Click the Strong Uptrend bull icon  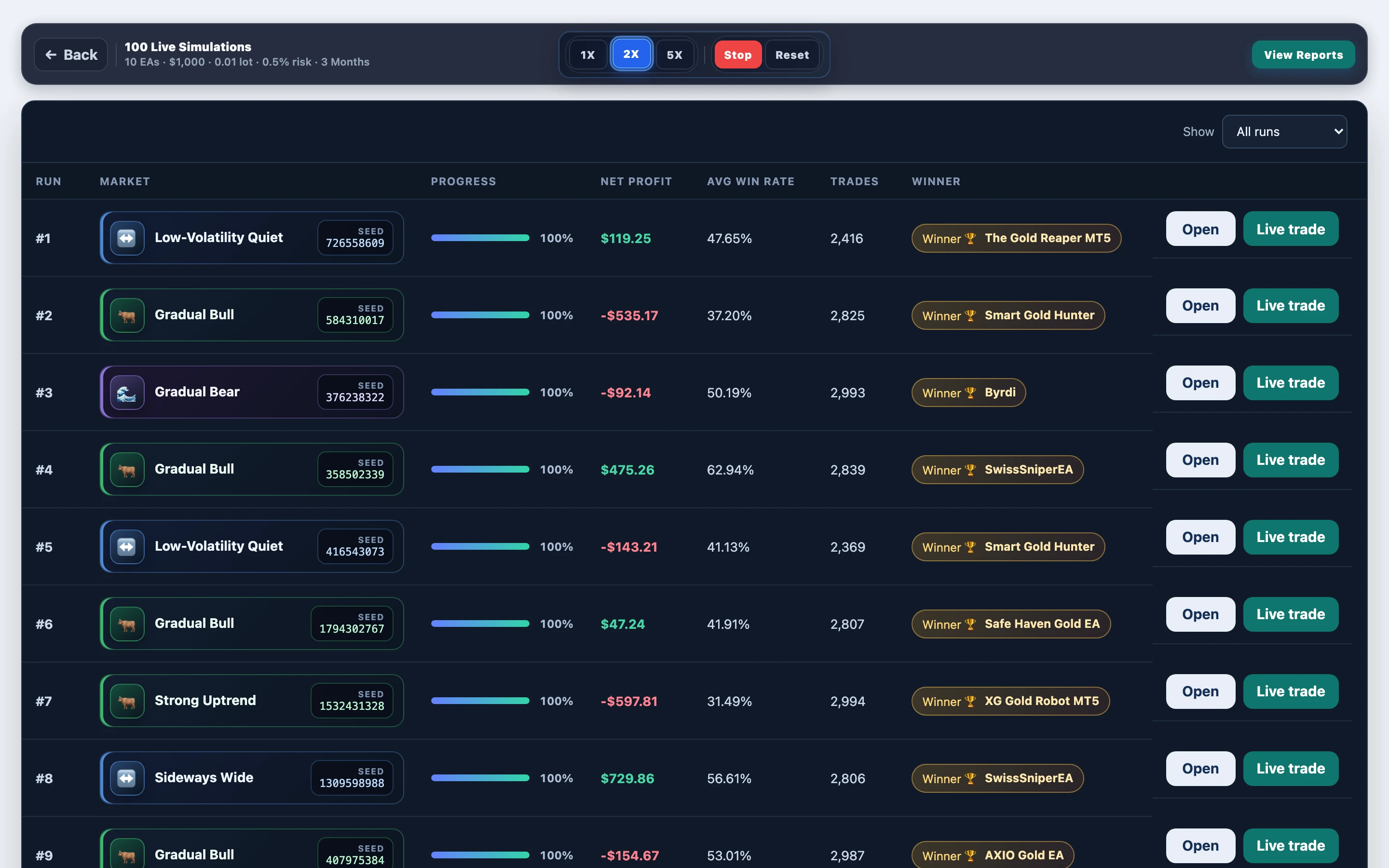(127, 701)
